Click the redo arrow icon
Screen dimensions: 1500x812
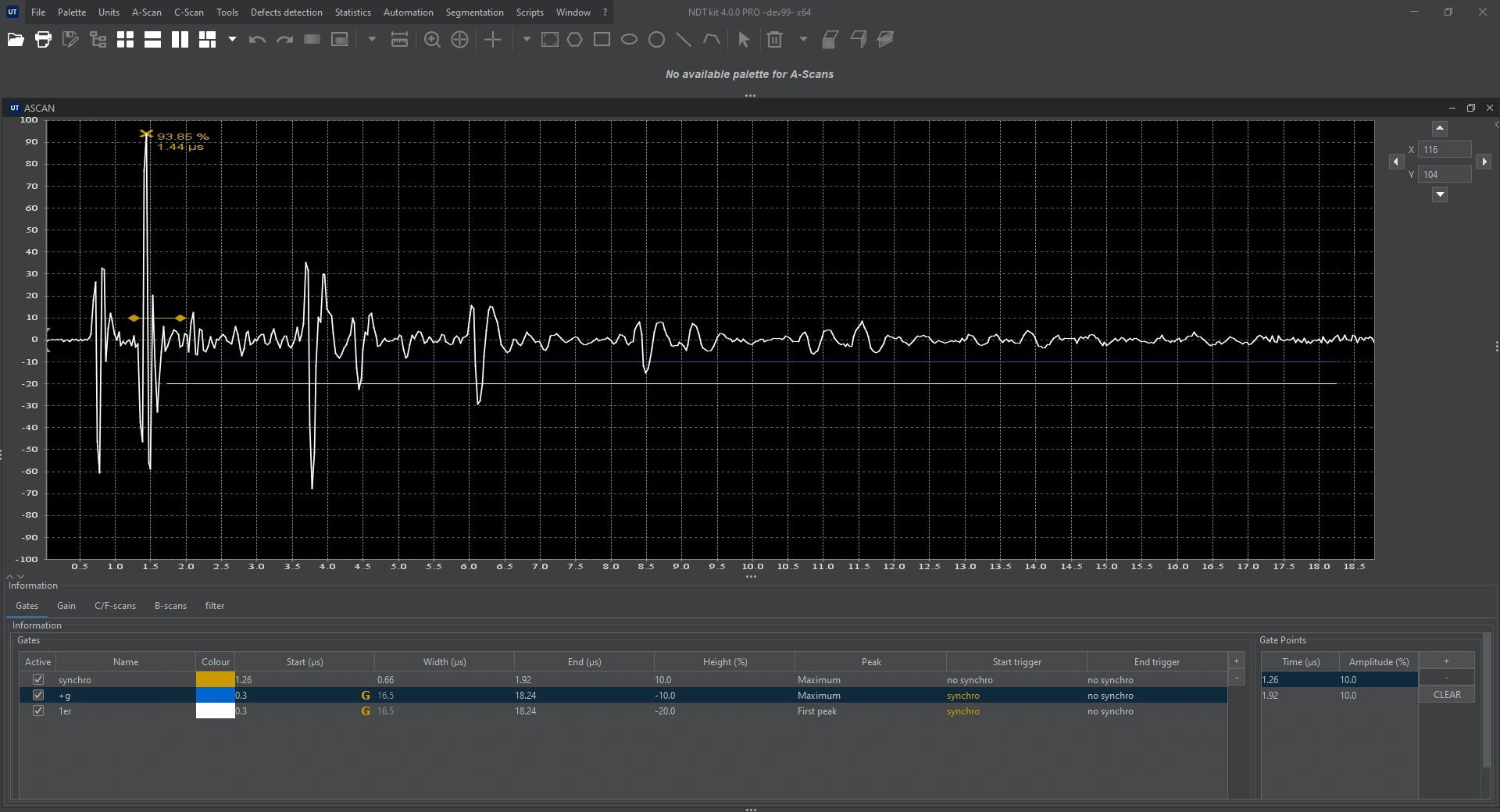284,40
